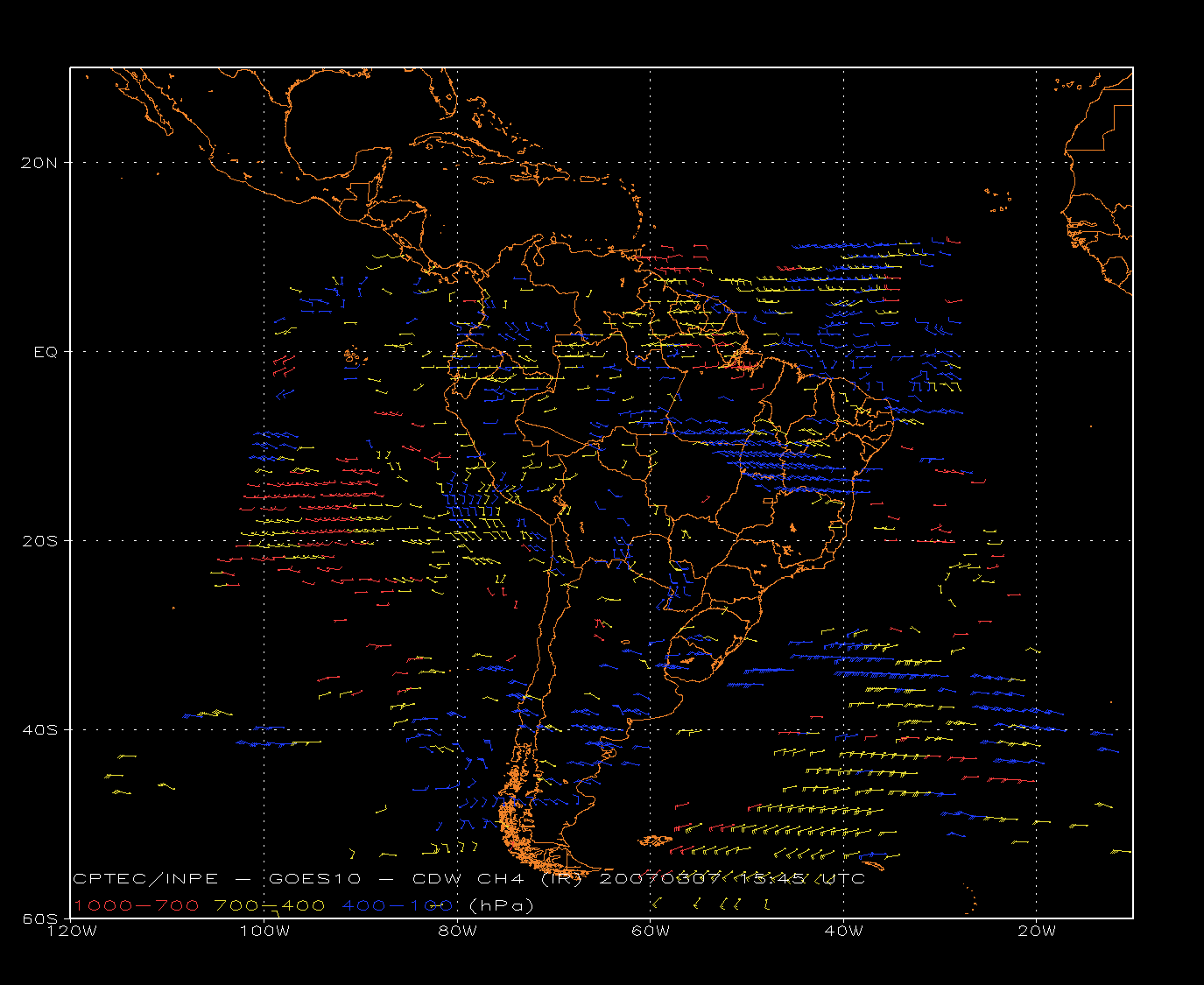Click the 80W longitude label
The width and height of the screenshot is (1204, 985).
pos(457,932)
